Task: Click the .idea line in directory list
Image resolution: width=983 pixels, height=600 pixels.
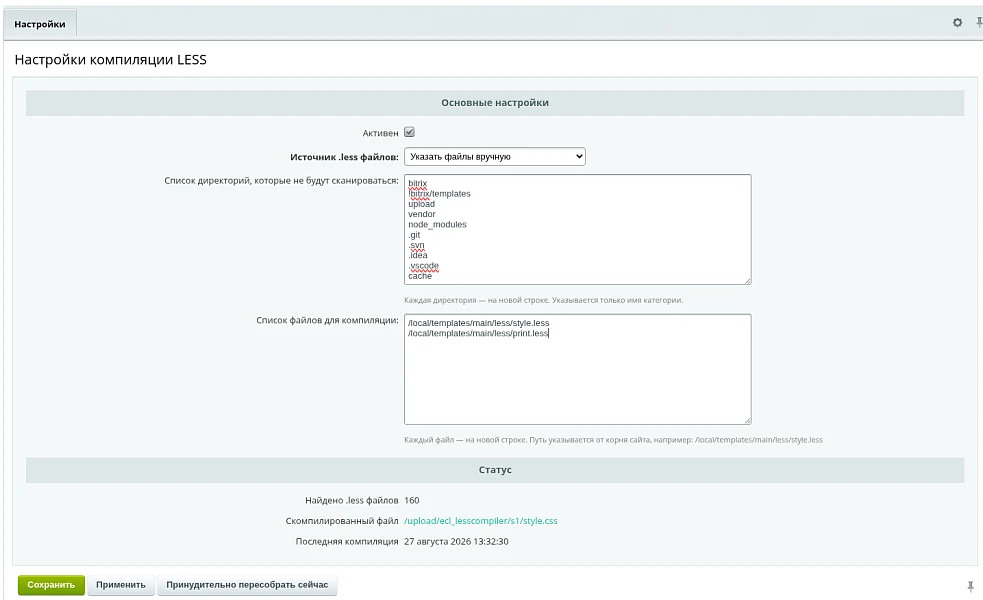Action: (x=418, y=255)
